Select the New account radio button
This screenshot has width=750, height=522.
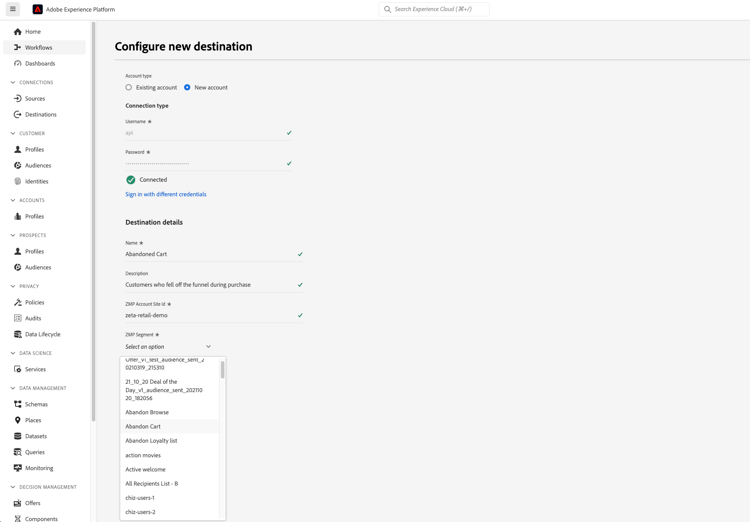click(x=187, y=88)
